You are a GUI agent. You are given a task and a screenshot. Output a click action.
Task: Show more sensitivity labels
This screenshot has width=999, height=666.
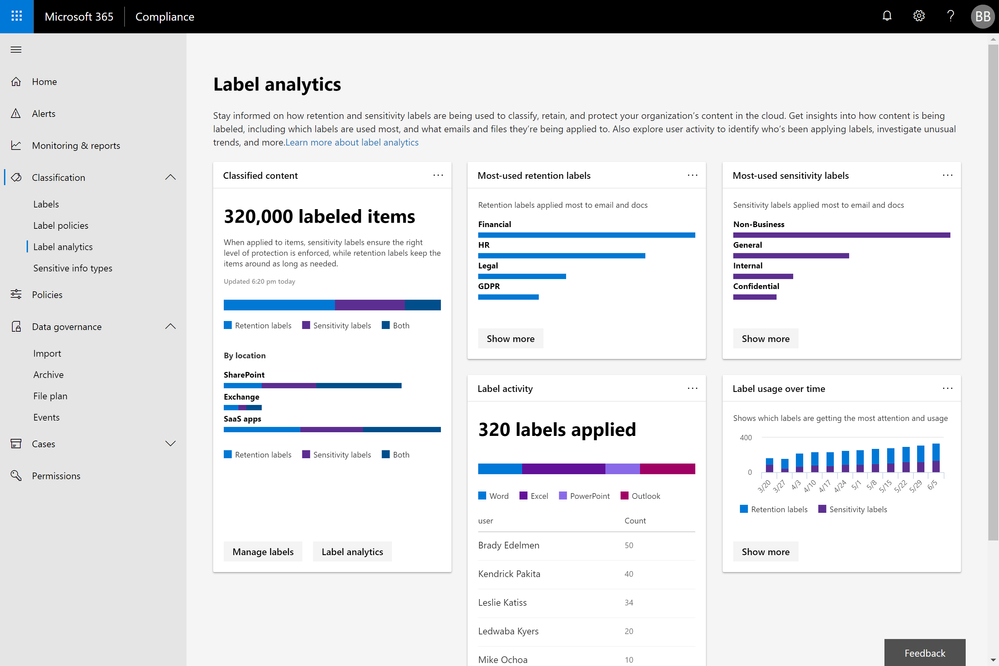[765, 338]
